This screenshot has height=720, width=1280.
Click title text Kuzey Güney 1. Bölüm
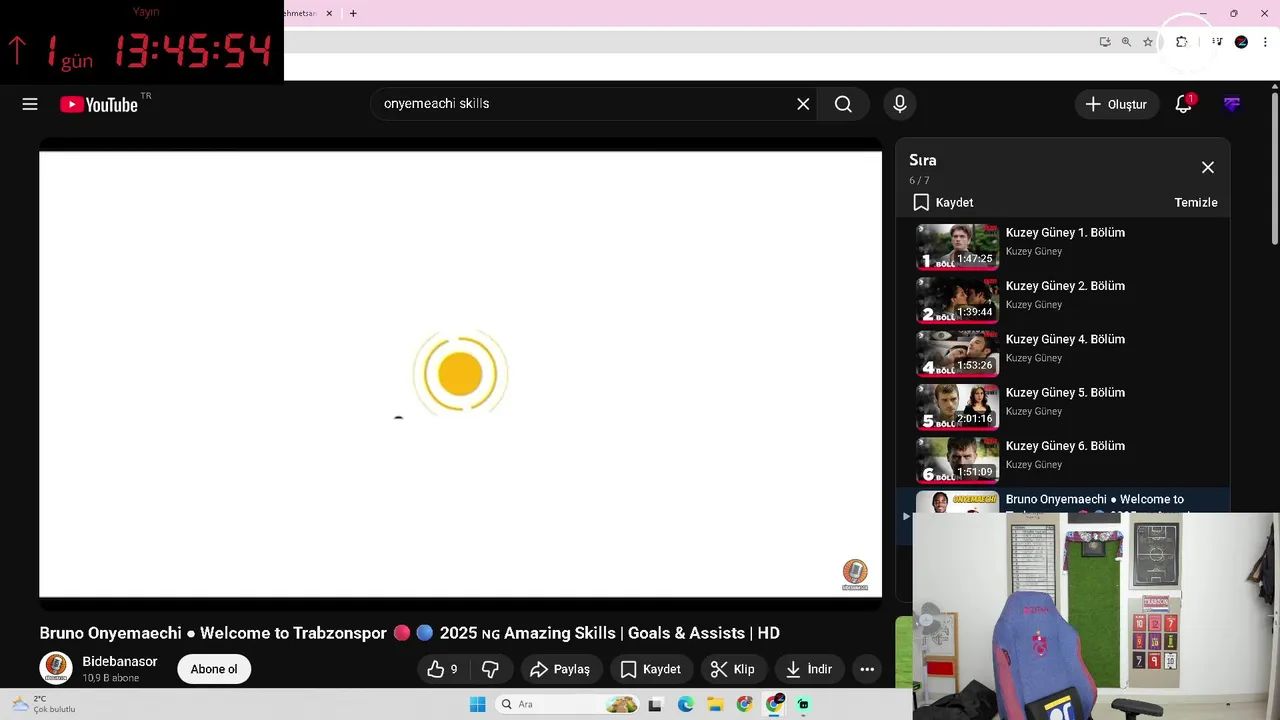[x=1065, y=232]
